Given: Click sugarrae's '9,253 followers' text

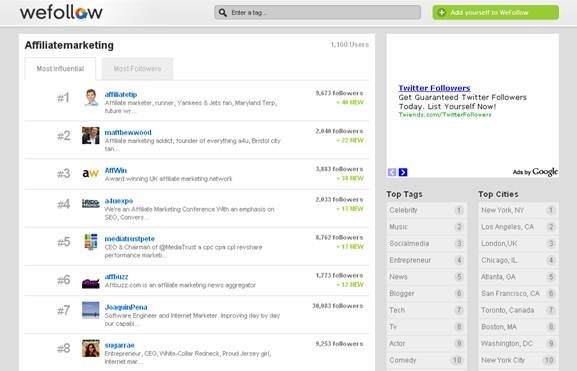Looking at the screenshot, I should (x=339, y=344).
